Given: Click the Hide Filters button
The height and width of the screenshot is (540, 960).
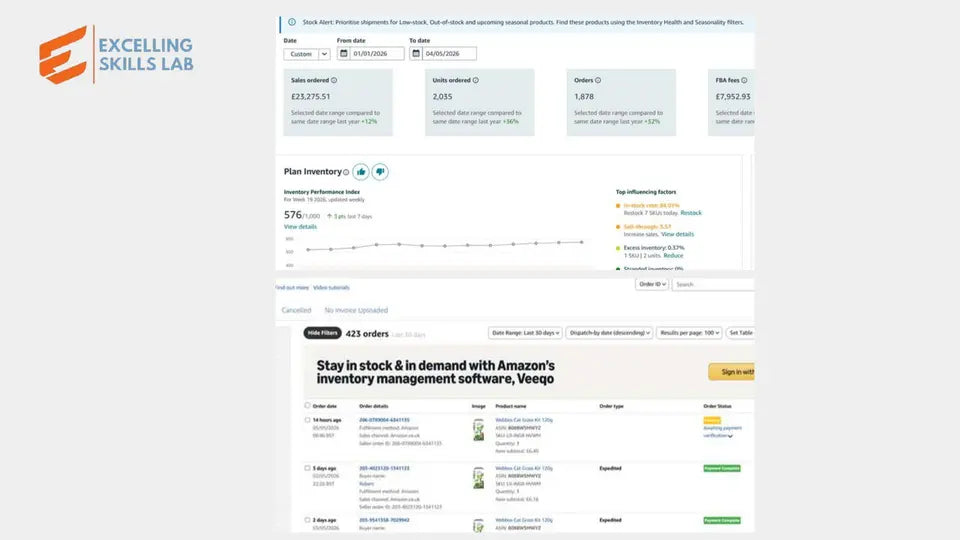Looking at the screenshot, I should pos(322,332).
